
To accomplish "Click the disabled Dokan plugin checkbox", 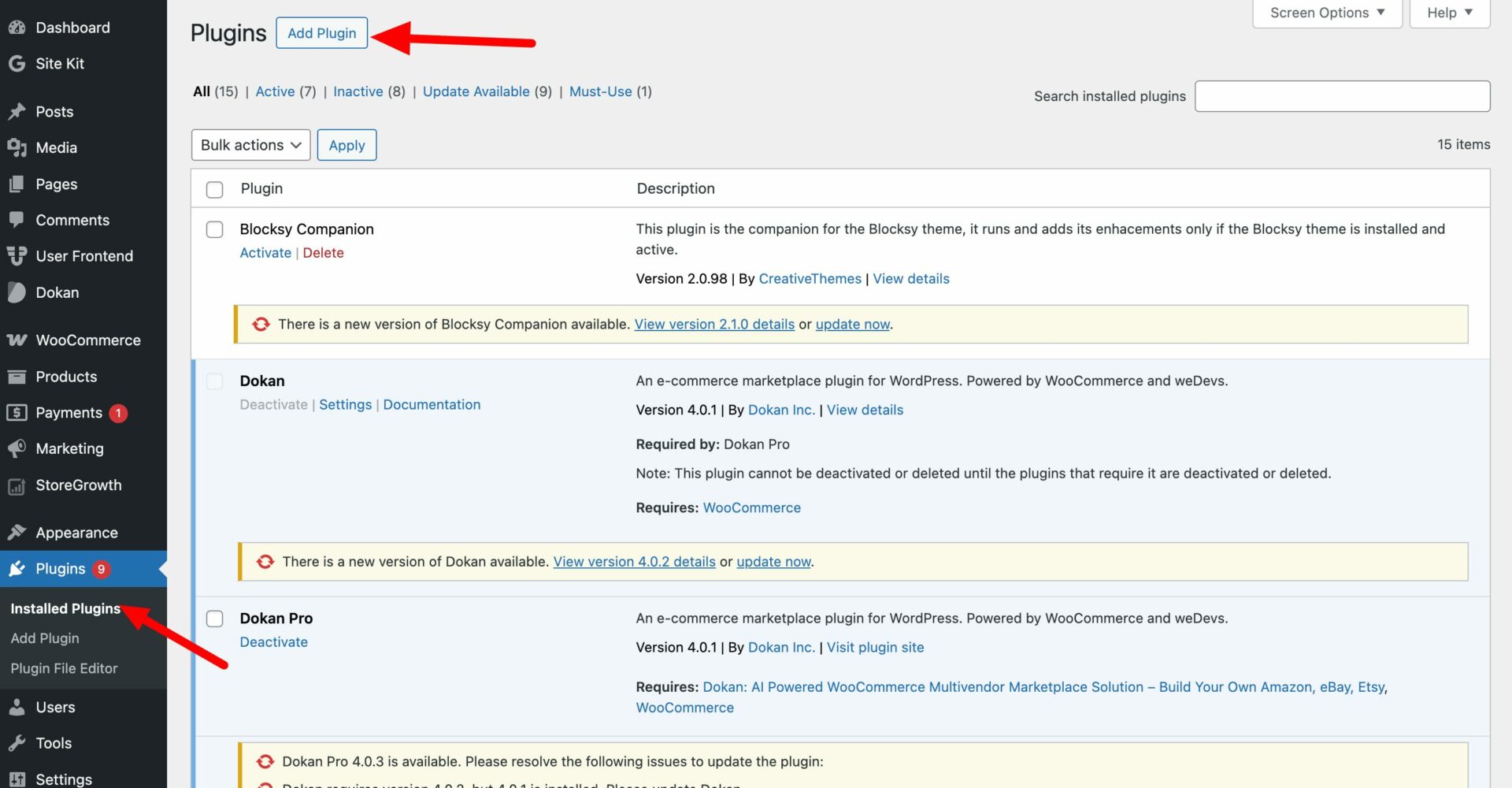I will [214, 381].
